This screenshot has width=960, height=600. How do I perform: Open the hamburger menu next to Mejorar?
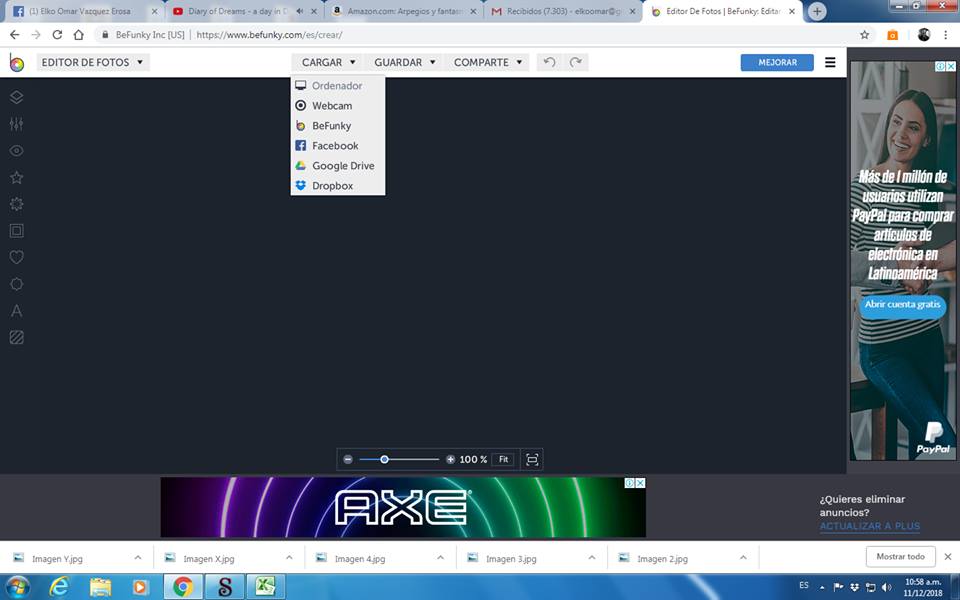point(830,62)
